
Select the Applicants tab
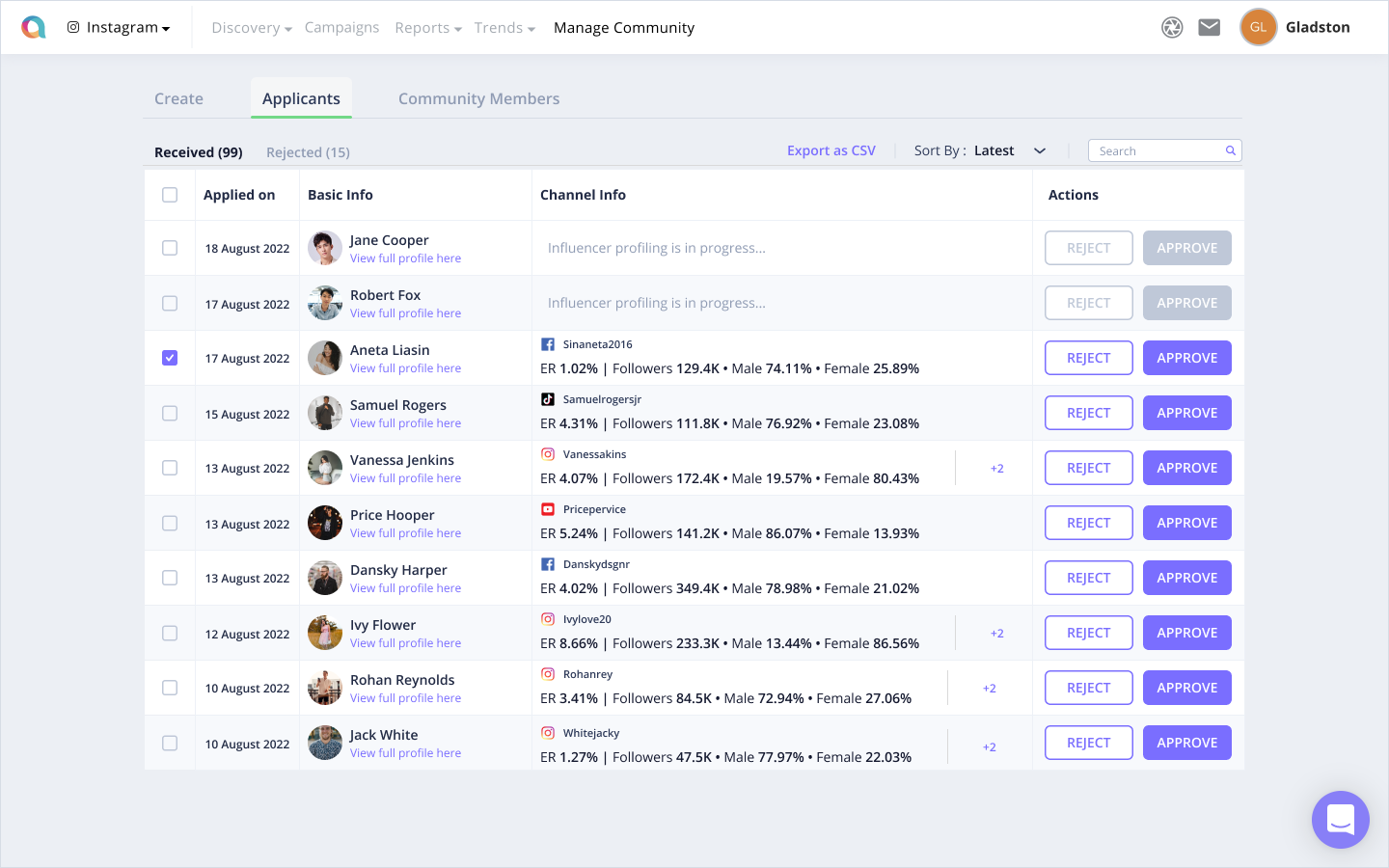point(301,98)
